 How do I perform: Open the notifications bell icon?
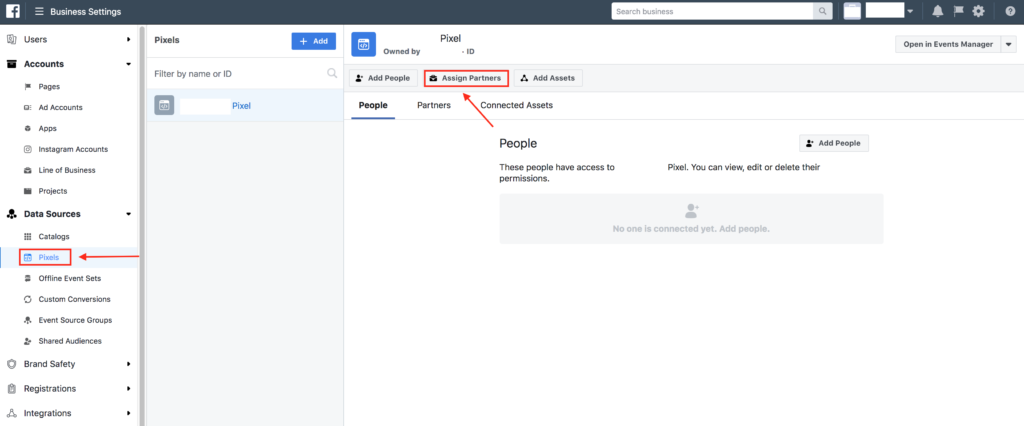click(937, 11)
